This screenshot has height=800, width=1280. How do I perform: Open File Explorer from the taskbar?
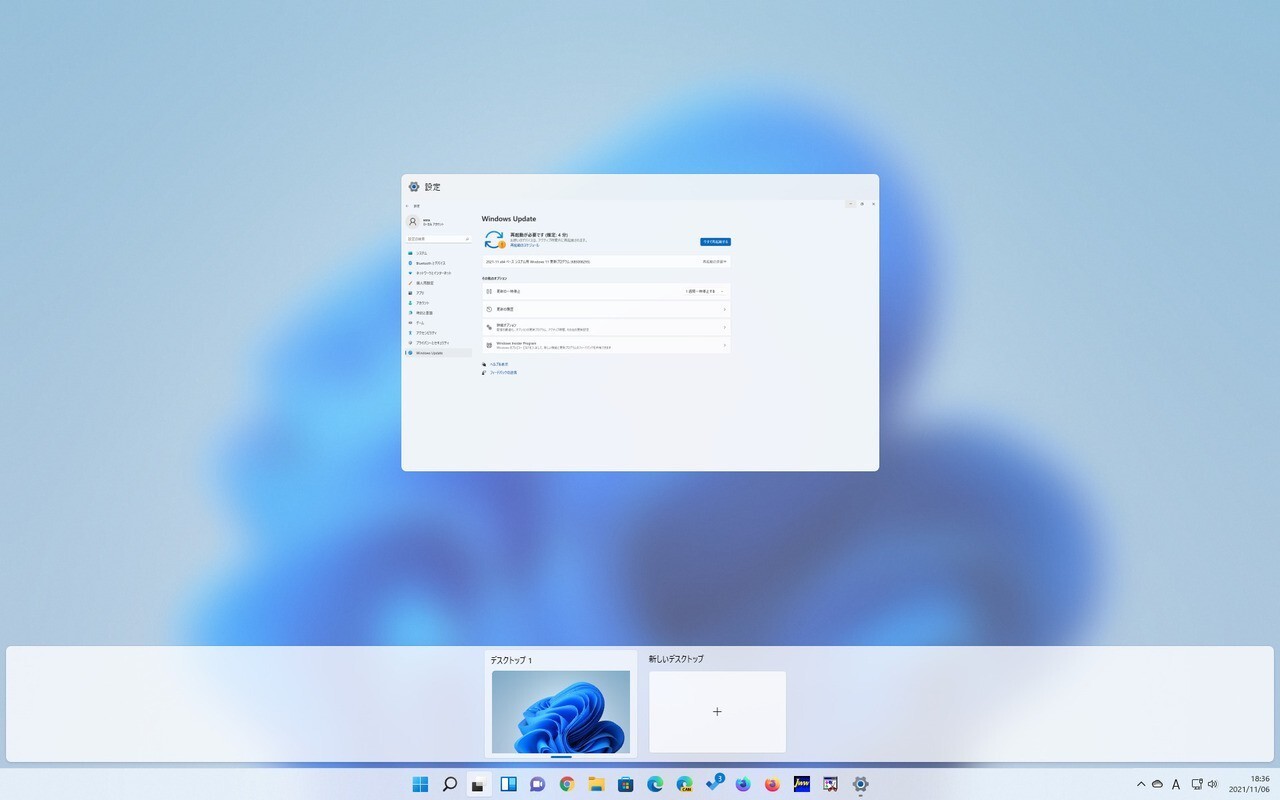[596, 784]
